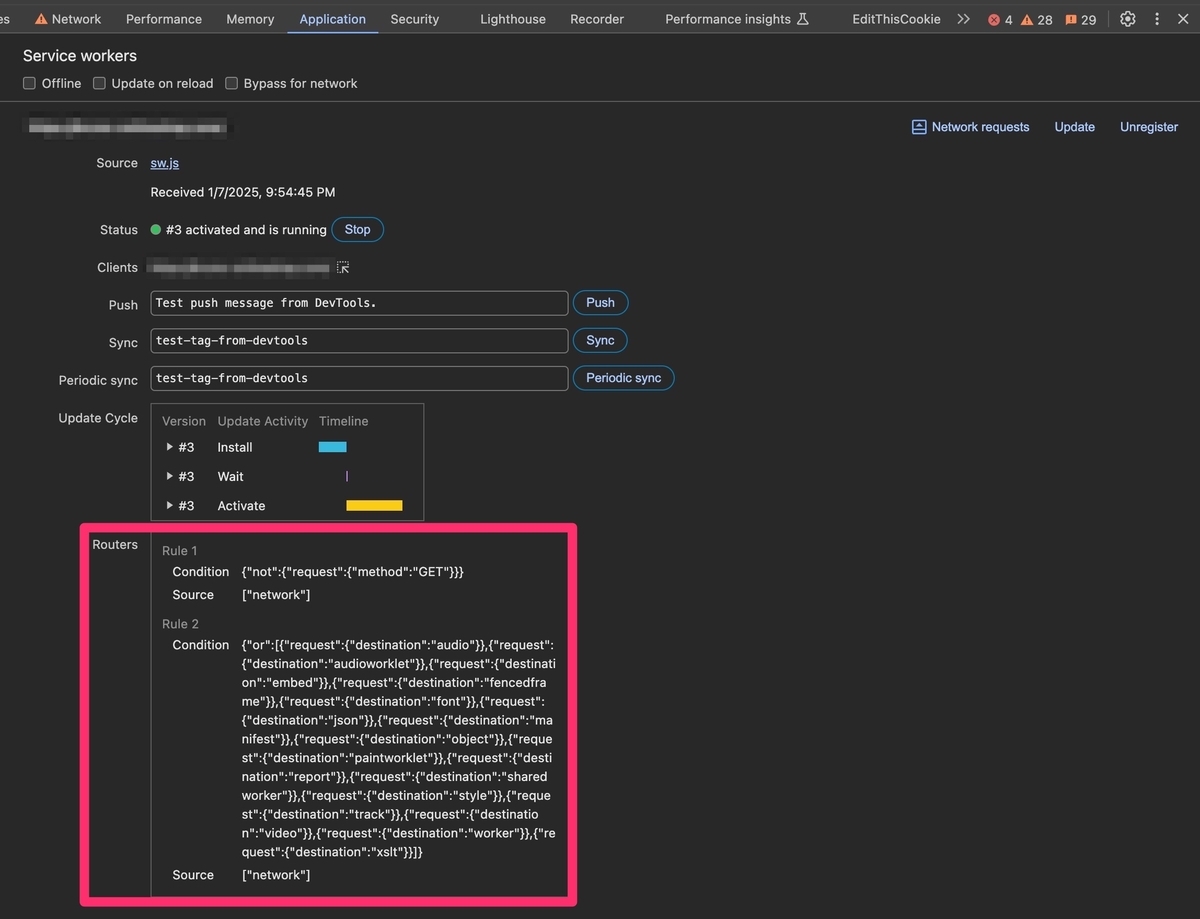The height and width of the screenshot is (919, 1200).
Task: Open the sw.js source link
Action: (165, 163)
